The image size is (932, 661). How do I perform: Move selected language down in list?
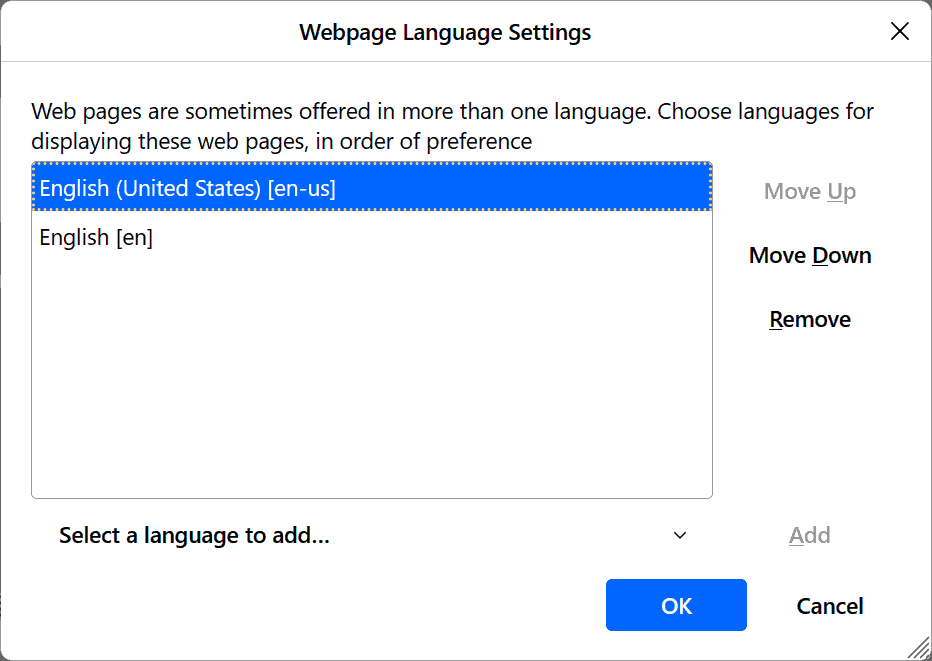[x=810, y=256]
